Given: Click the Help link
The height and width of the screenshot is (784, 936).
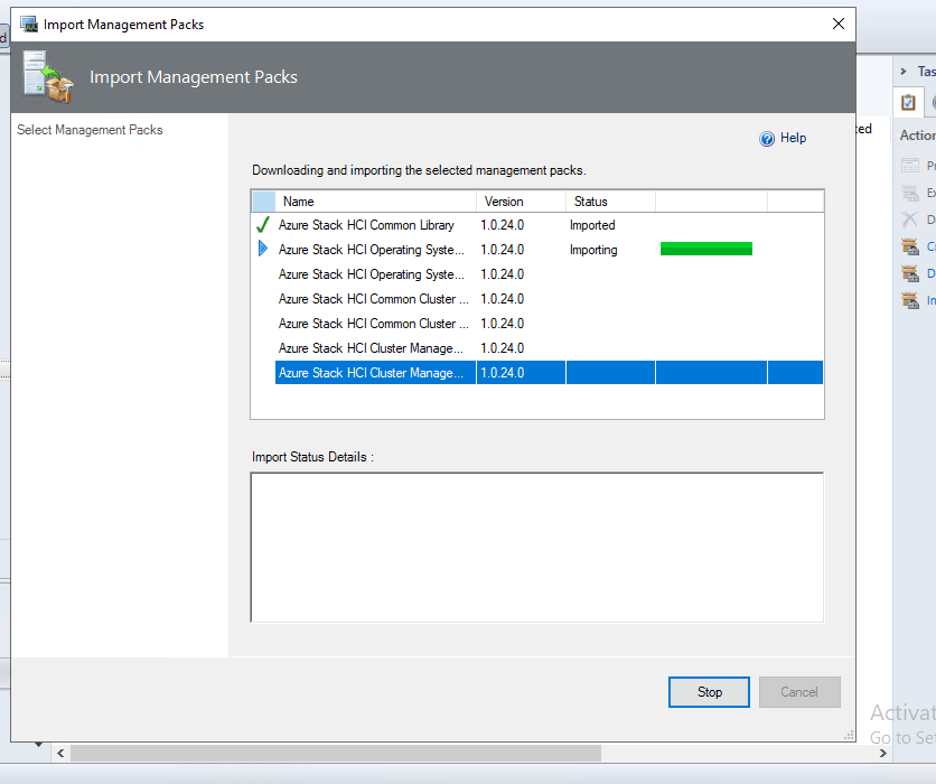Looking at the screenshot, I should pyautogui.click(x=792, y=138).
